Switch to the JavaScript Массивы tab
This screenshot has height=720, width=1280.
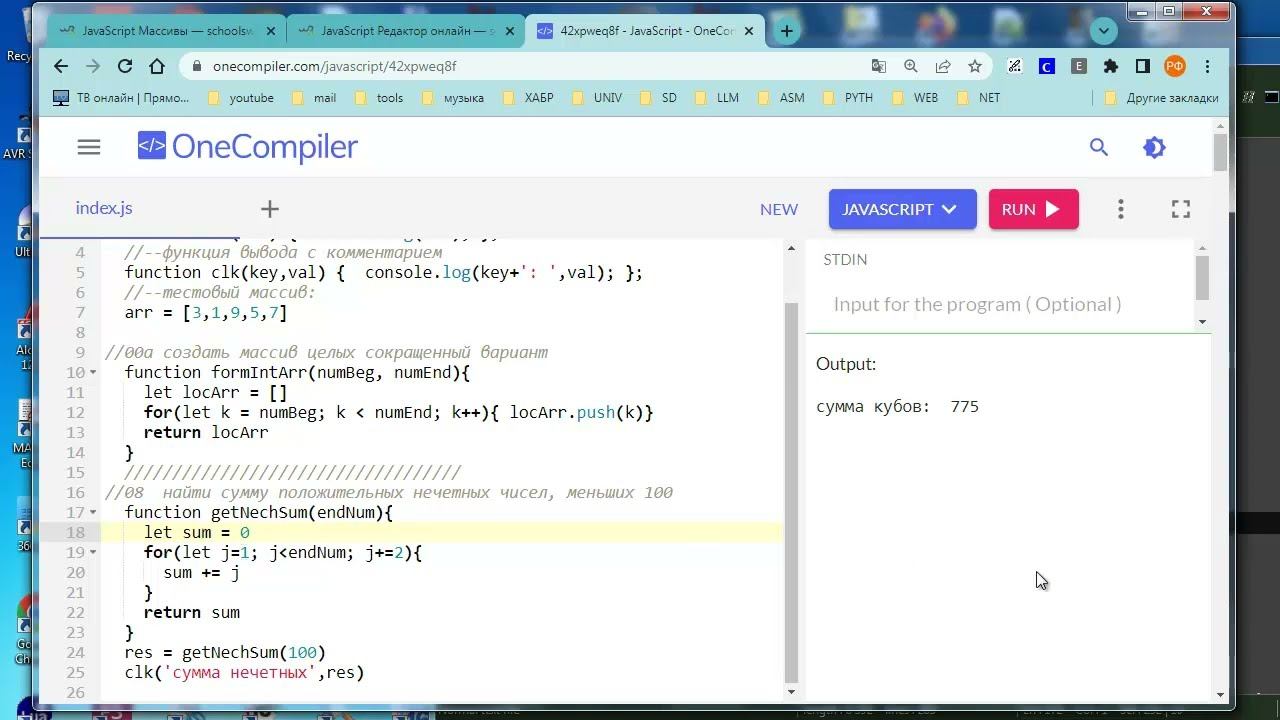(167, 31)
